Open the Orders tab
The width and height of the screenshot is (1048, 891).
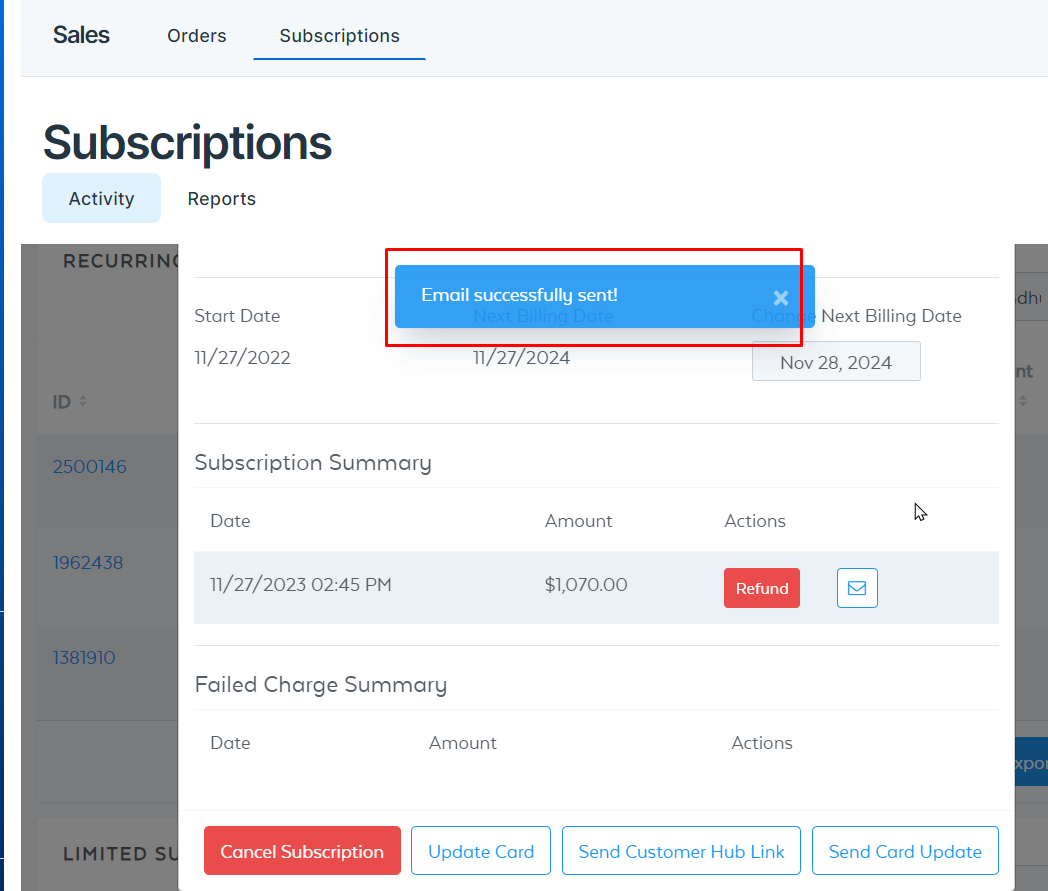[x=196, y=35]
